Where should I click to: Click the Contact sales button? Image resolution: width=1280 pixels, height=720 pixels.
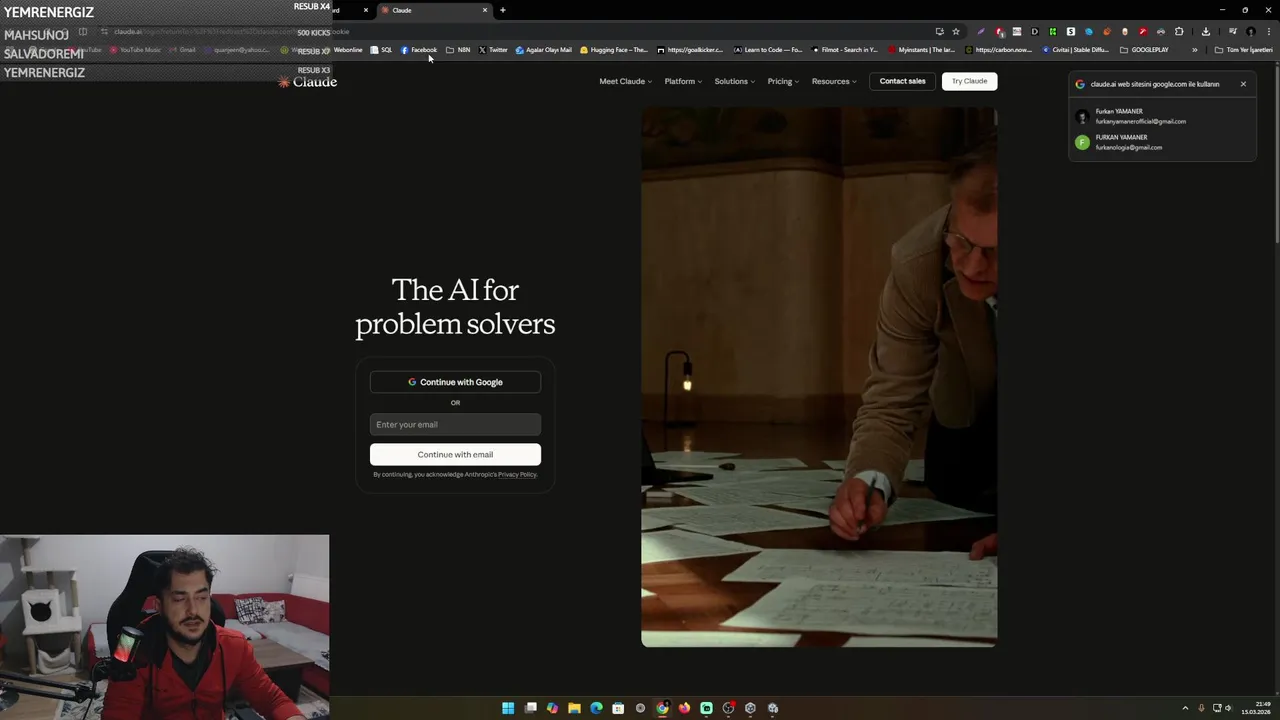[902, 81]
